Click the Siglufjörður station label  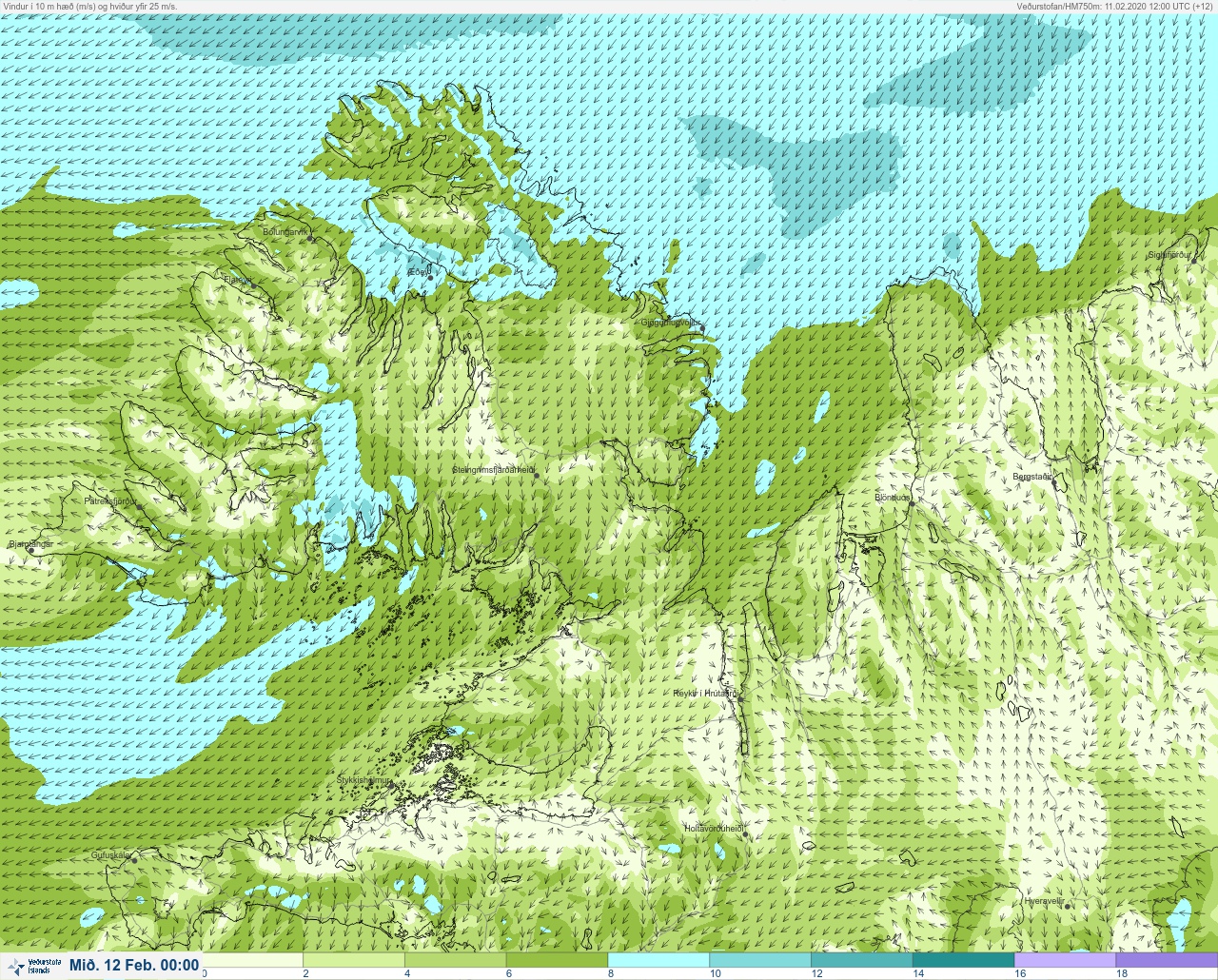(1169, 255)
